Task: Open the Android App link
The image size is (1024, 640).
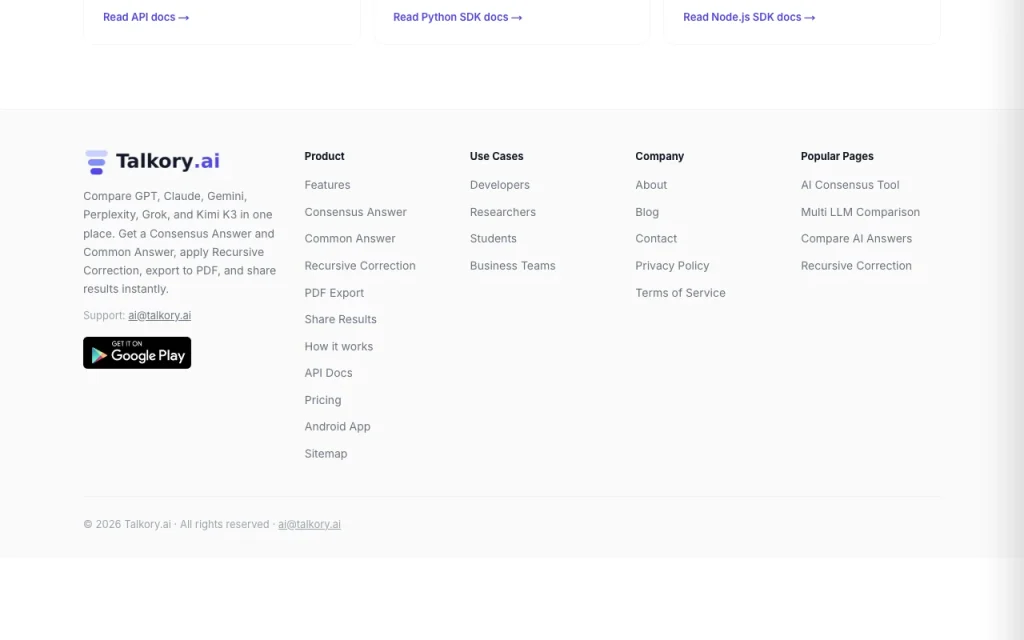Action: click(x=337, y=426)
